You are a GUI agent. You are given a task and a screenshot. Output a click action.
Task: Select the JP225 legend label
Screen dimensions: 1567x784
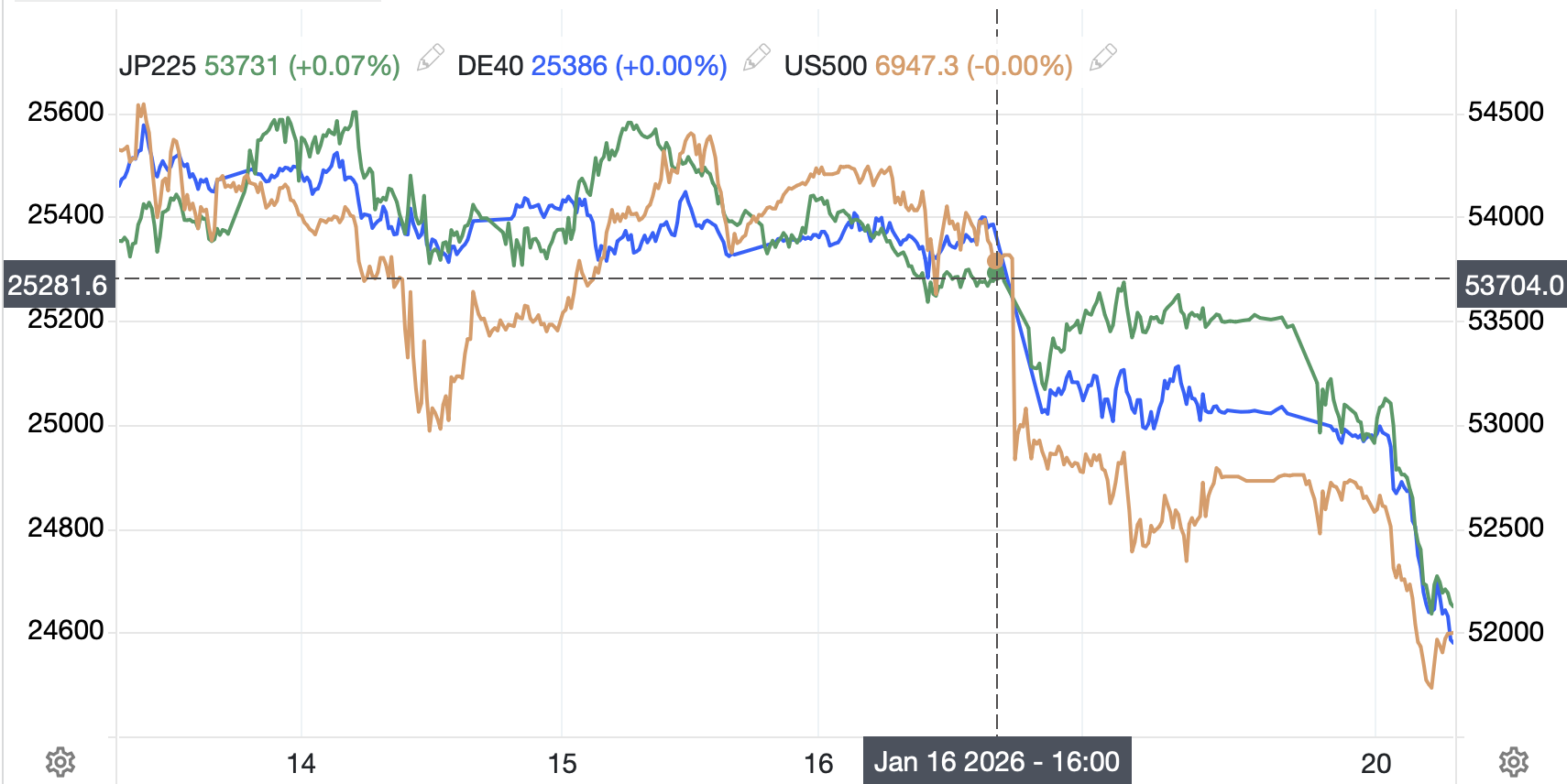[158, 66]
